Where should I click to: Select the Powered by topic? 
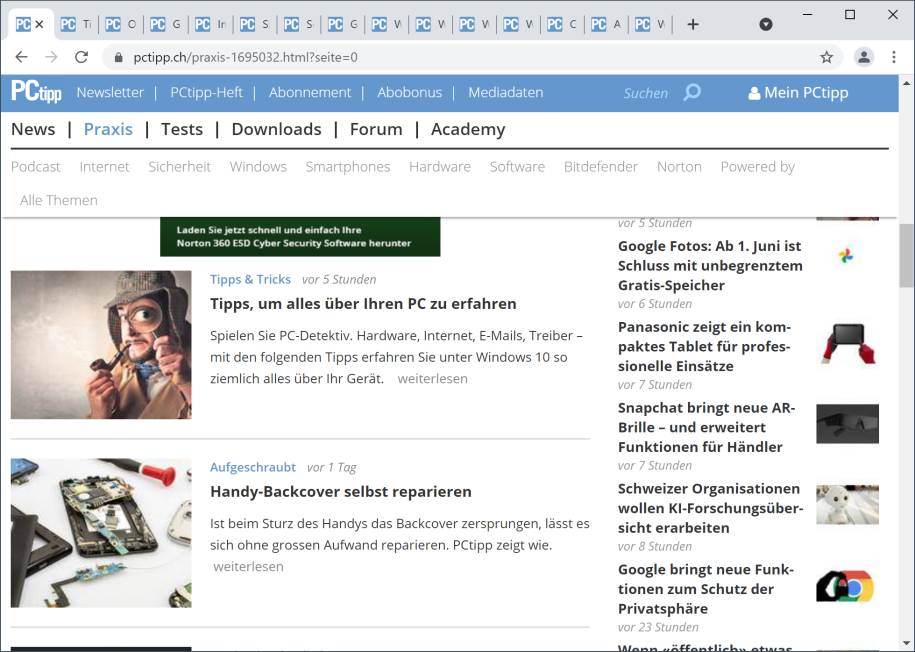pyautogui.click(x=757, y=168)
